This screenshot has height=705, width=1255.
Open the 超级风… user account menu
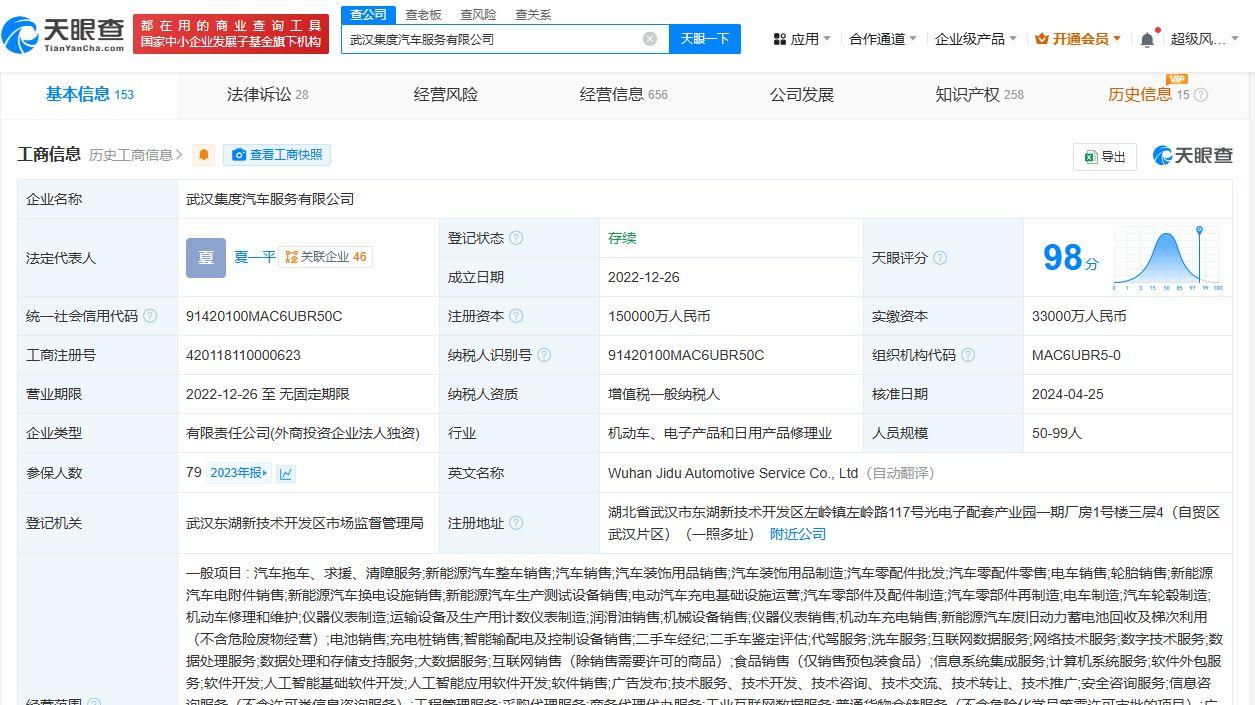click(1204, 39)
